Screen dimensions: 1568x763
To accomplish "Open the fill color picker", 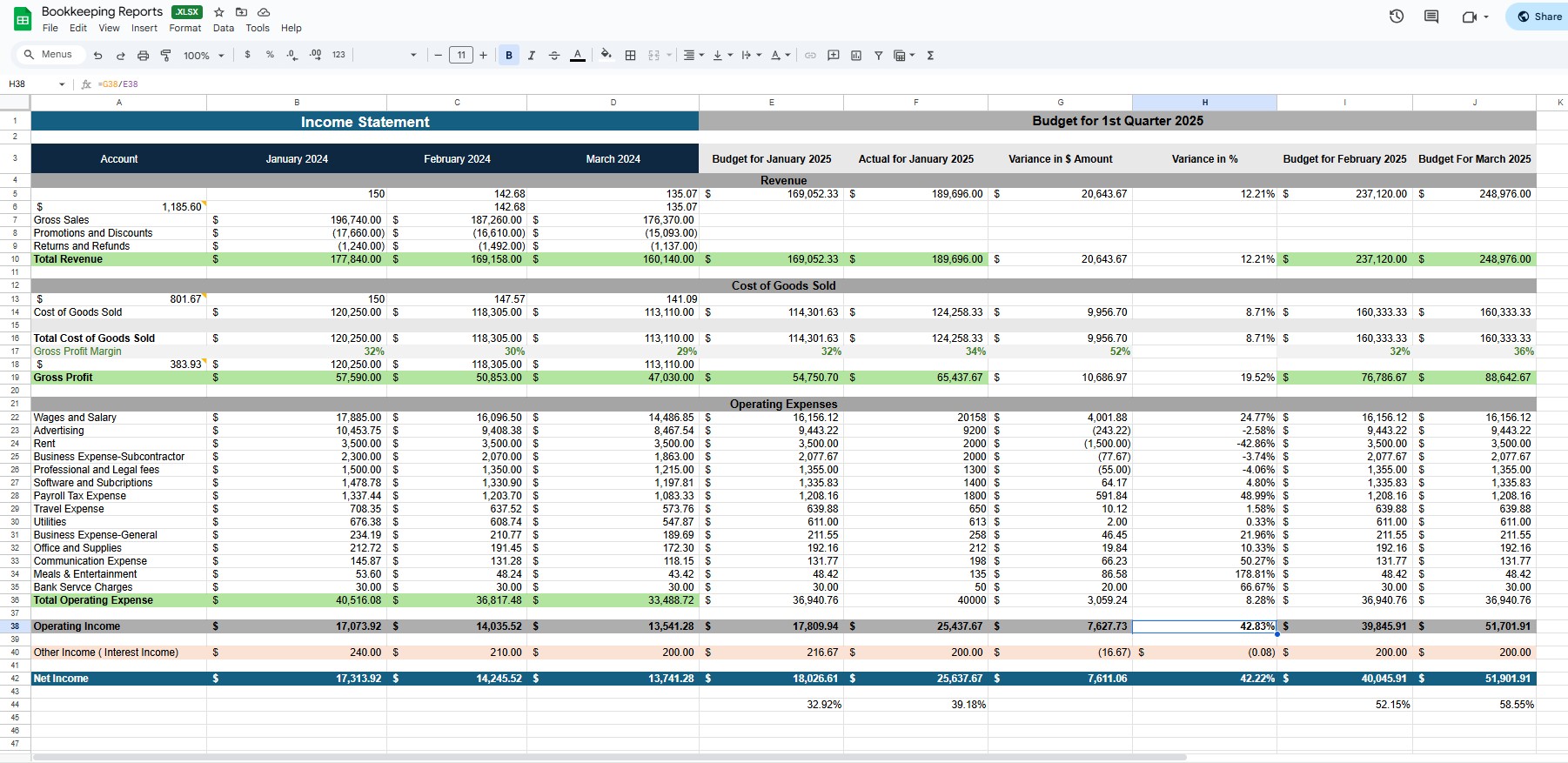I will [606, 56].
